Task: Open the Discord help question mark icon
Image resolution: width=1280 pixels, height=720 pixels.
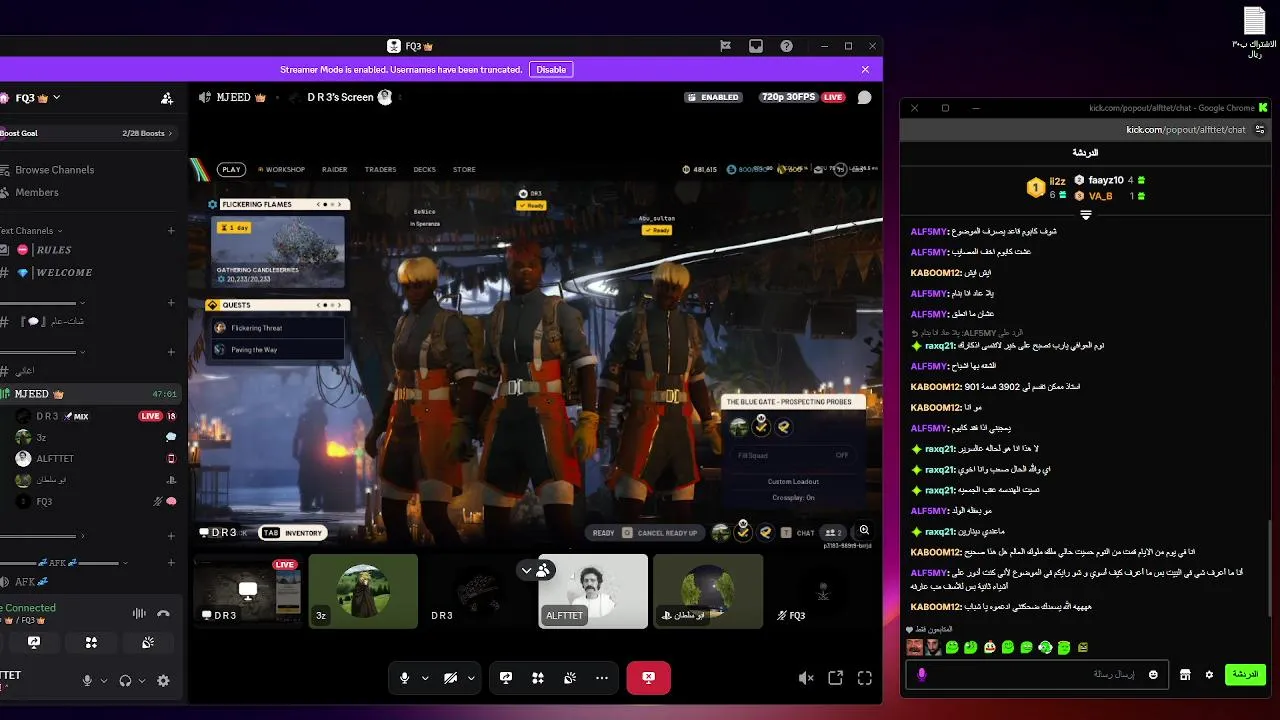Action: [787, 46]
